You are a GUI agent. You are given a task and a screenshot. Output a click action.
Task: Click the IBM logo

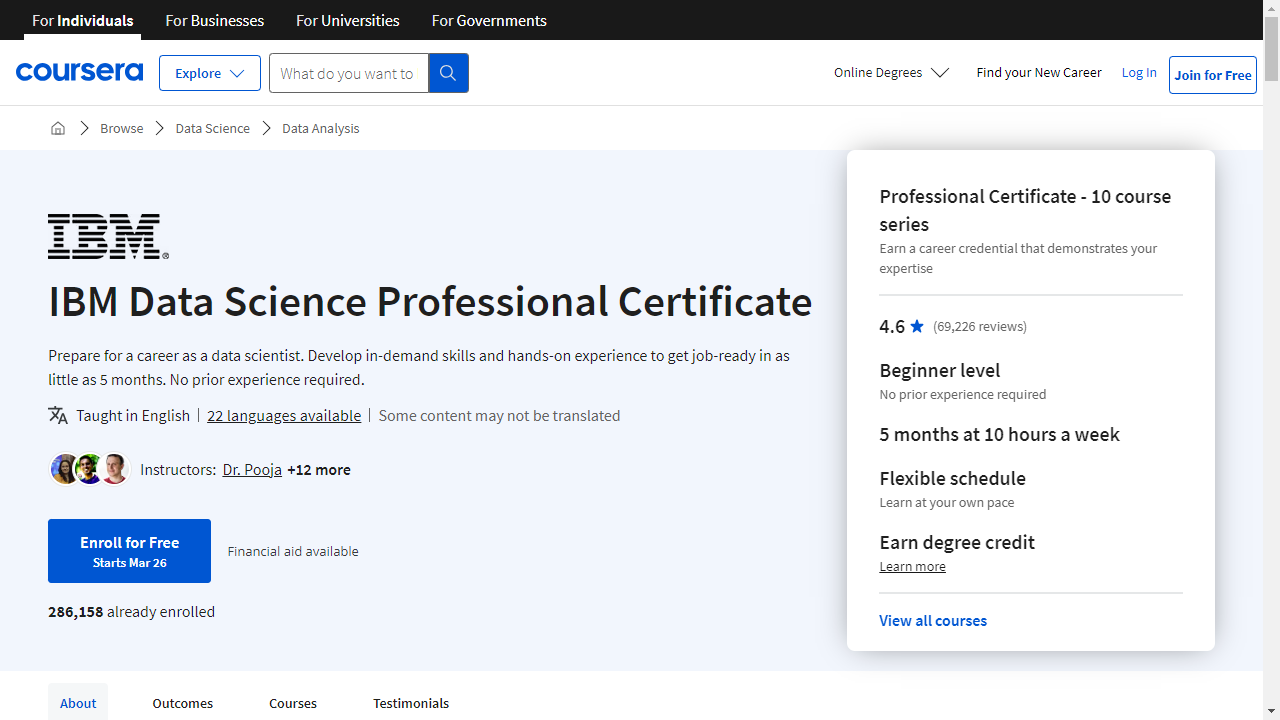(x=108, y=236)
